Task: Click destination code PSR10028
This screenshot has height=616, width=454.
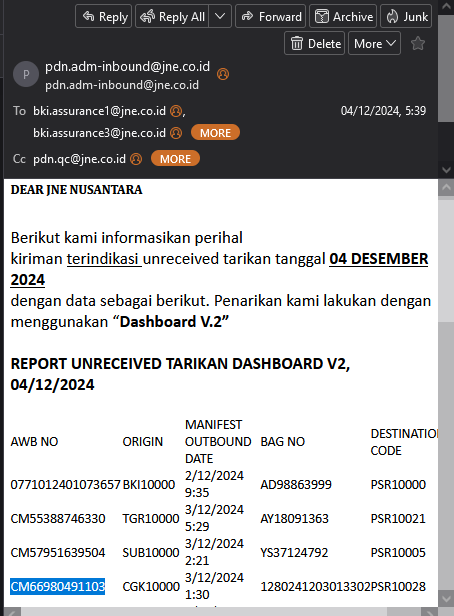Action: tap(398, 587)
